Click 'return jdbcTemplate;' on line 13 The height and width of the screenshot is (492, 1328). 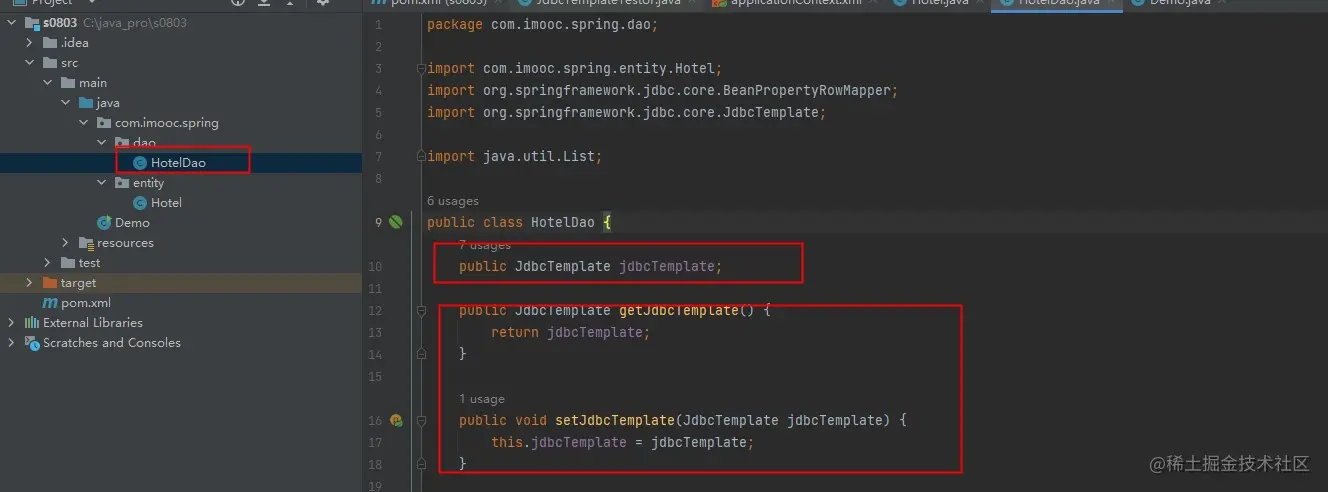tap(570, 332)
